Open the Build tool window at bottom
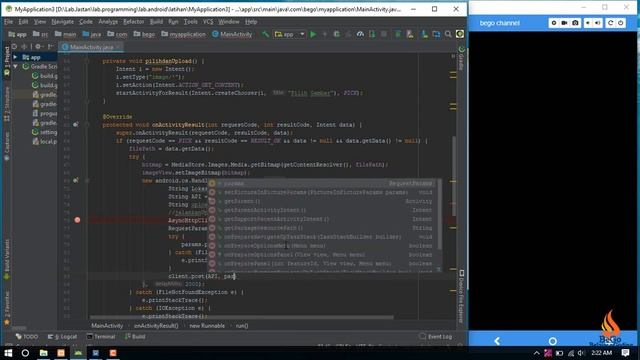 click(x=135, y=337)
